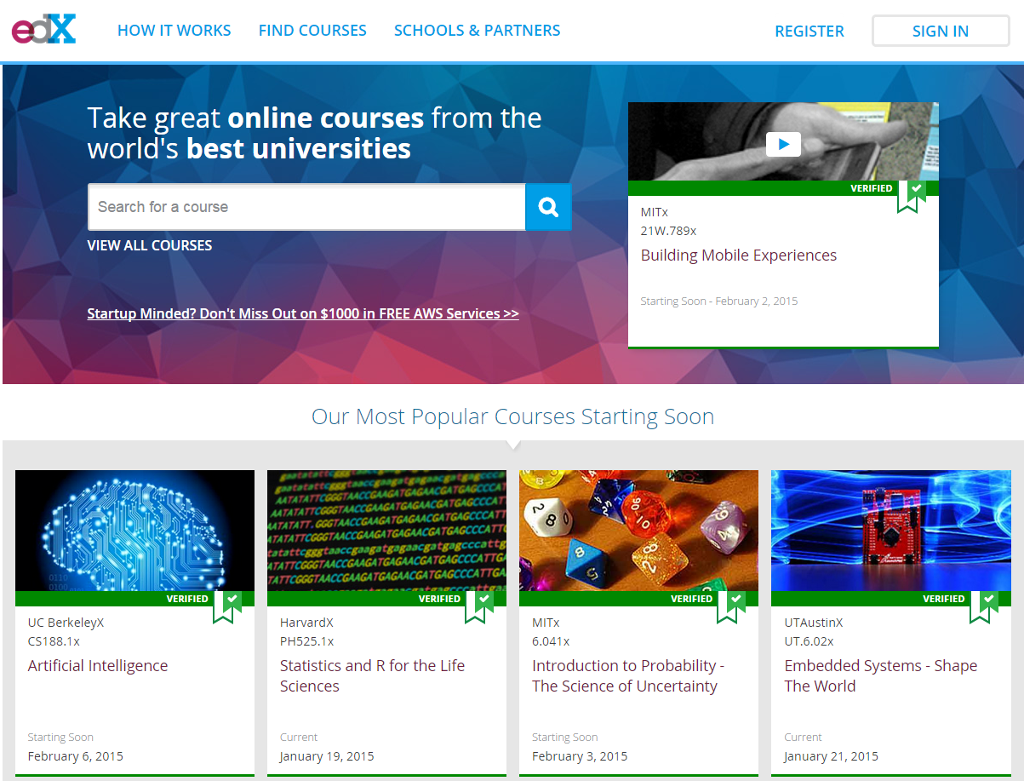Click the 'UTAustinX' label

[813, 623]
